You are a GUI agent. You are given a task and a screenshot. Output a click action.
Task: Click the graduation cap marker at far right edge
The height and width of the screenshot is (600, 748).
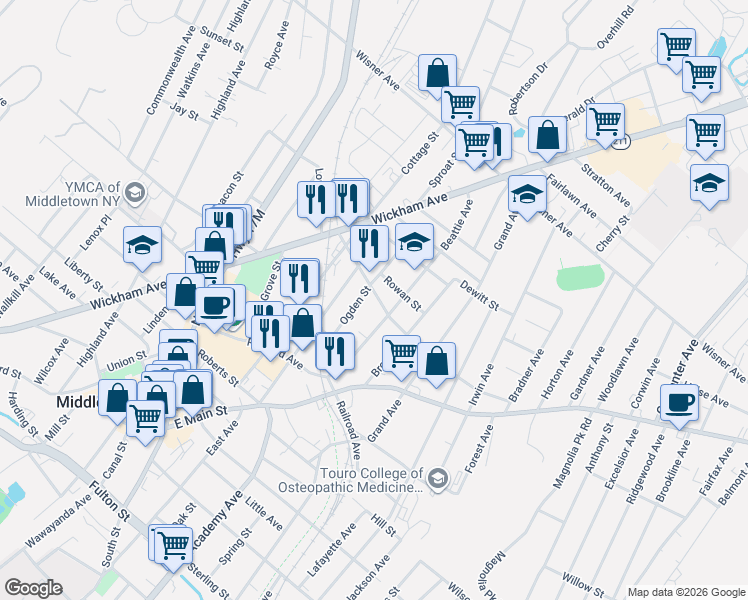709,184
